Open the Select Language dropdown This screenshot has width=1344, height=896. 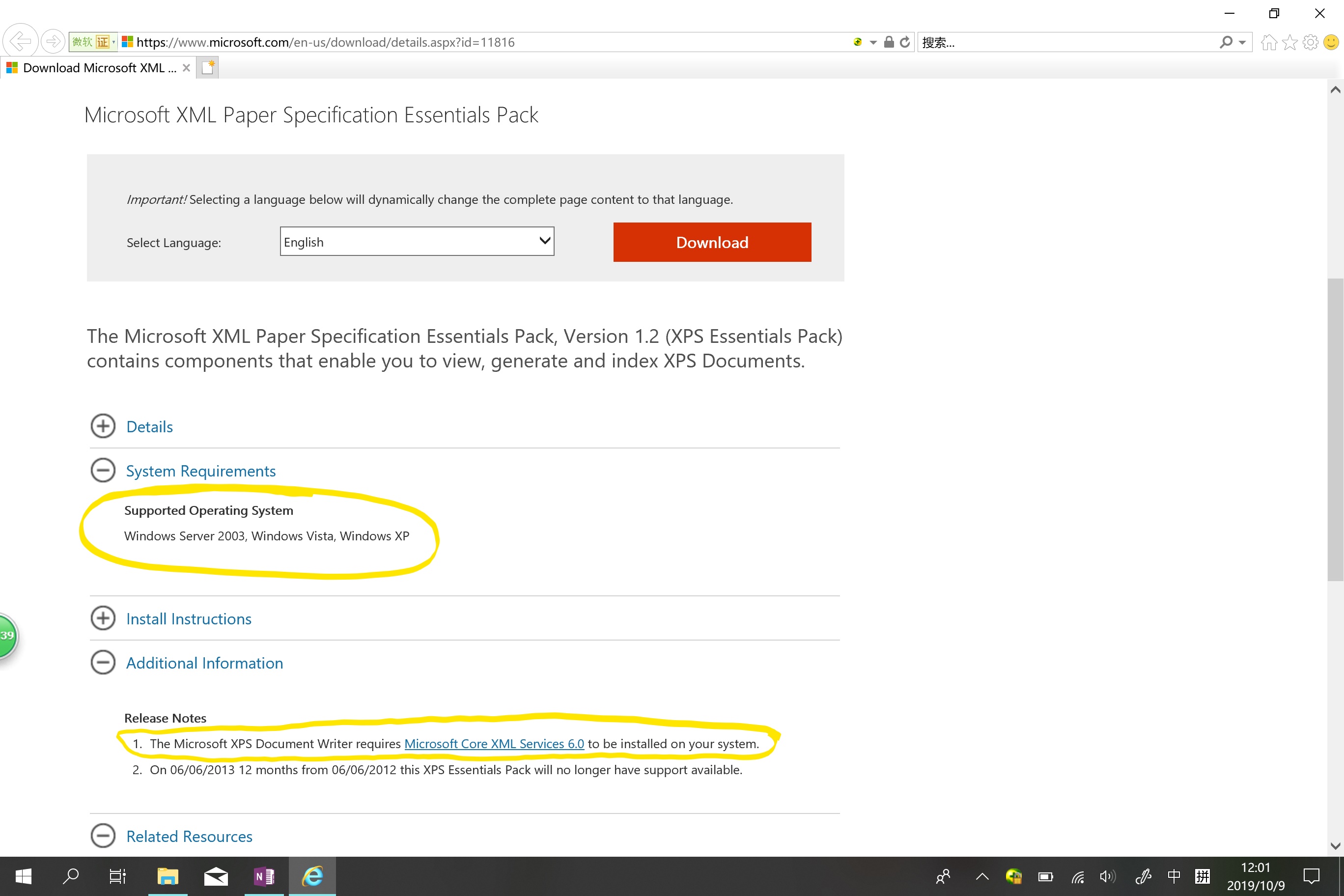[x=417, y=242]
